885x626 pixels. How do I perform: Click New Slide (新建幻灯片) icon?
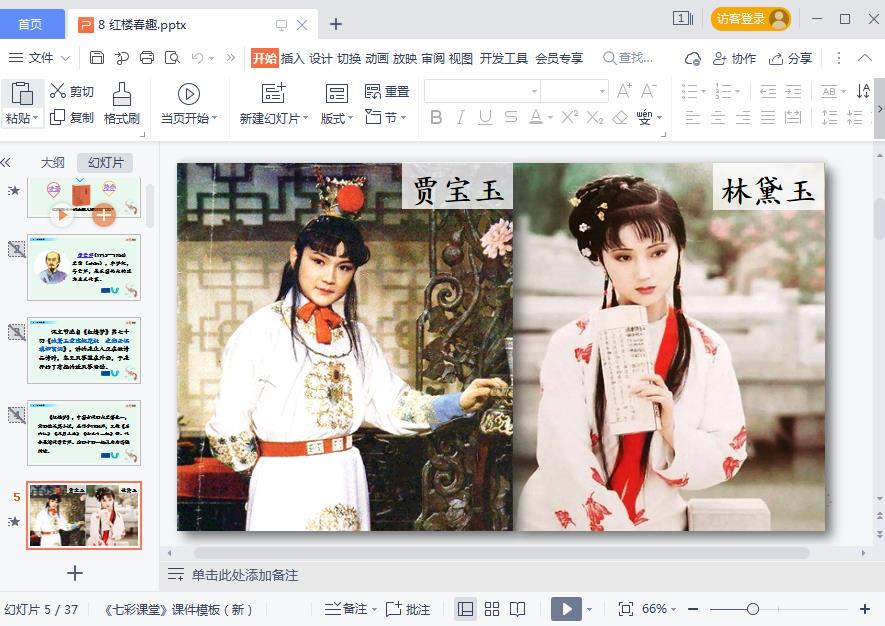click(274, 94)
